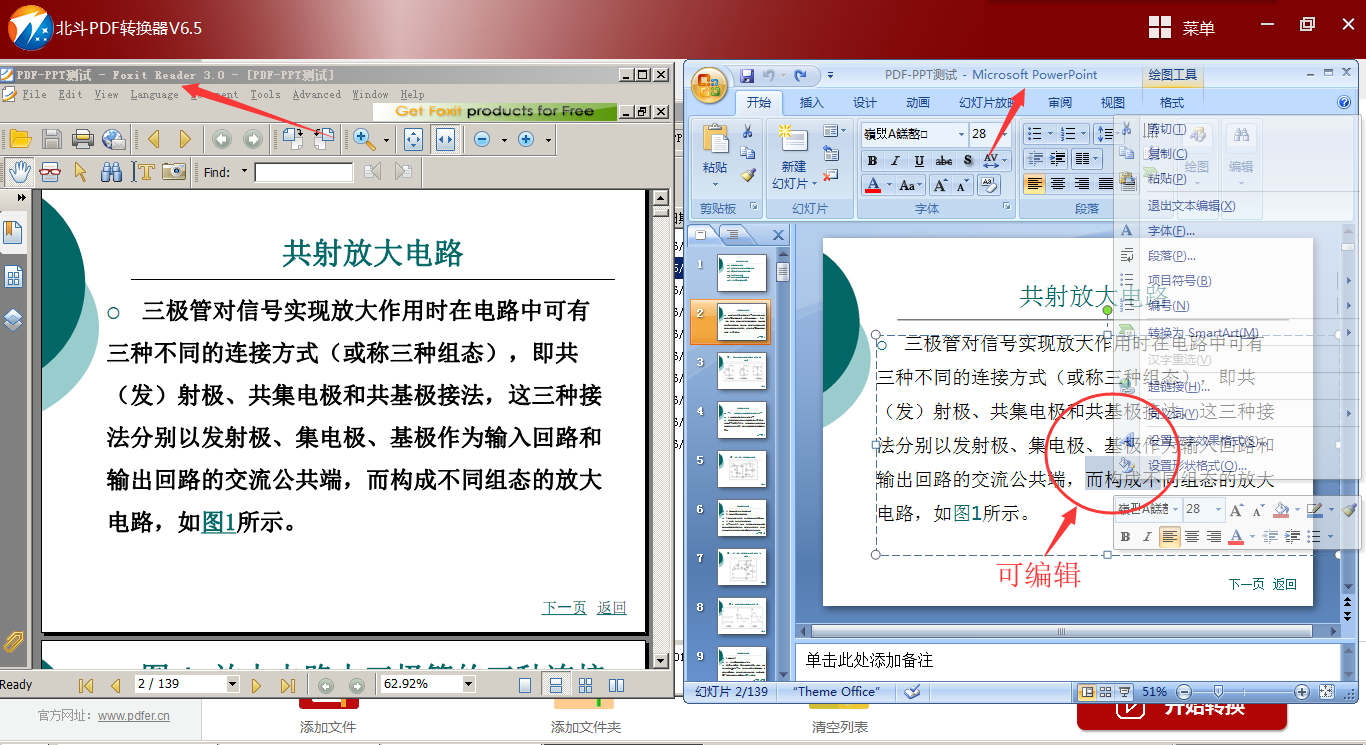1366x745 pixels.
Task: Click the blue plus zoom in button in Foxit
Action: [x=526, y=139]
